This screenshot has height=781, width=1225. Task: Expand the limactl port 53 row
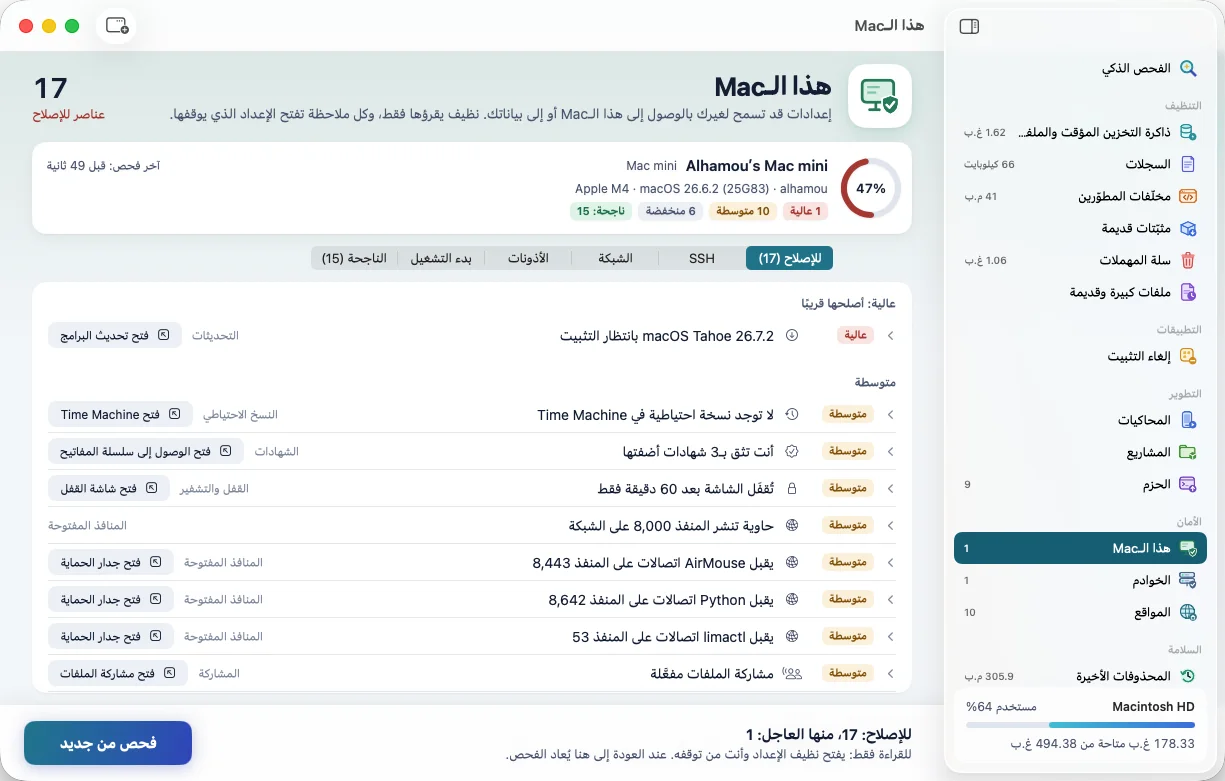pyautogui.click(x=889, y=636)
